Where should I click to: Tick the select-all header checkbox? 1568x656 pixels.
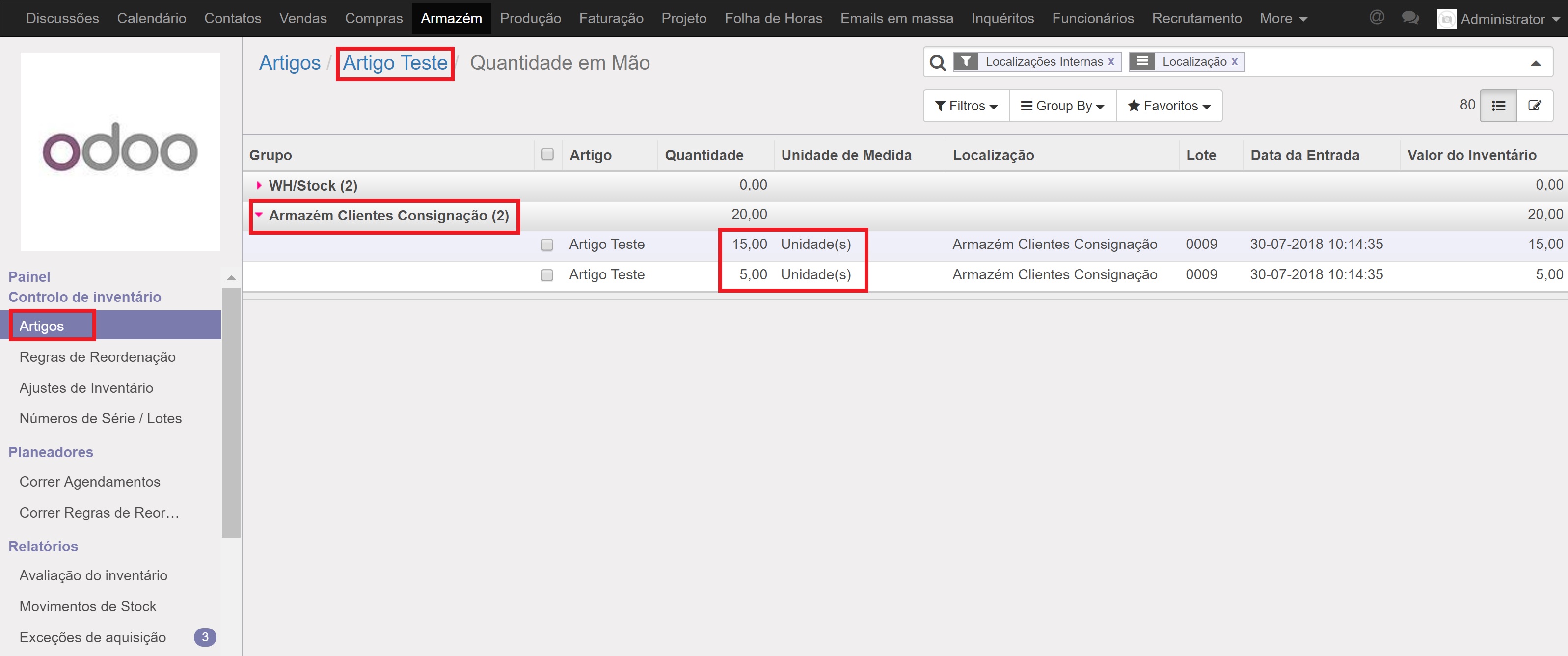click(x=547, y=154)
